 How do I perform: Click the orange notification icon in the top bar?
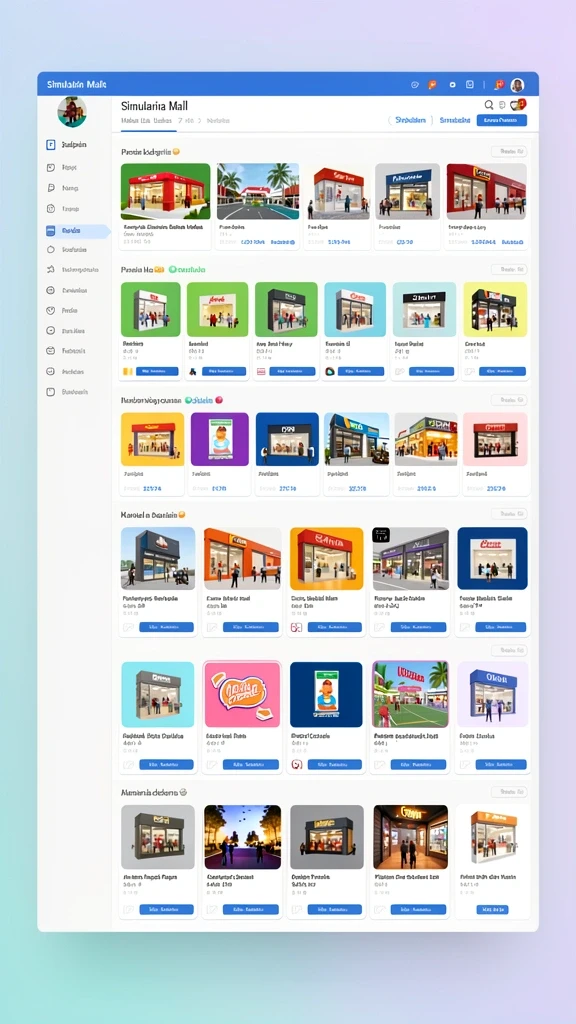click(x=432, y=85)
